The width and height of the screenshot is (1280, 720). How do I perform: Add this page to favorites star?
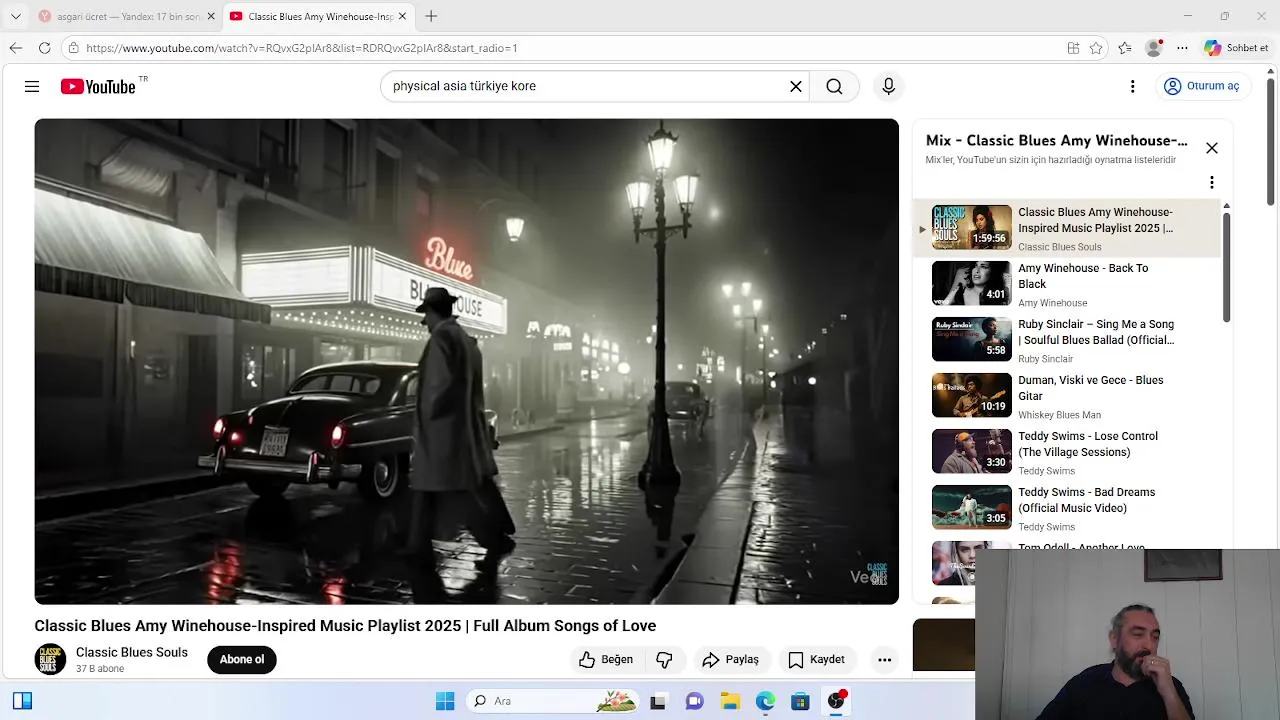pos(1096,48)
